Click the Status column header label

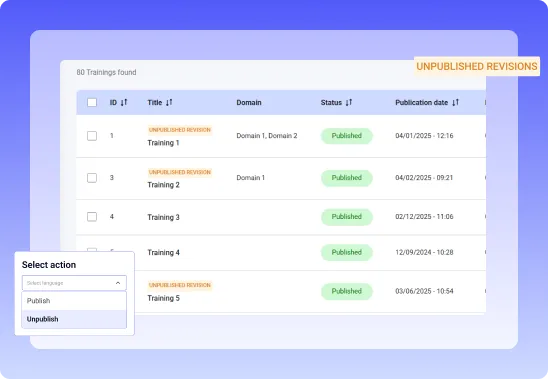coord(331,102)
